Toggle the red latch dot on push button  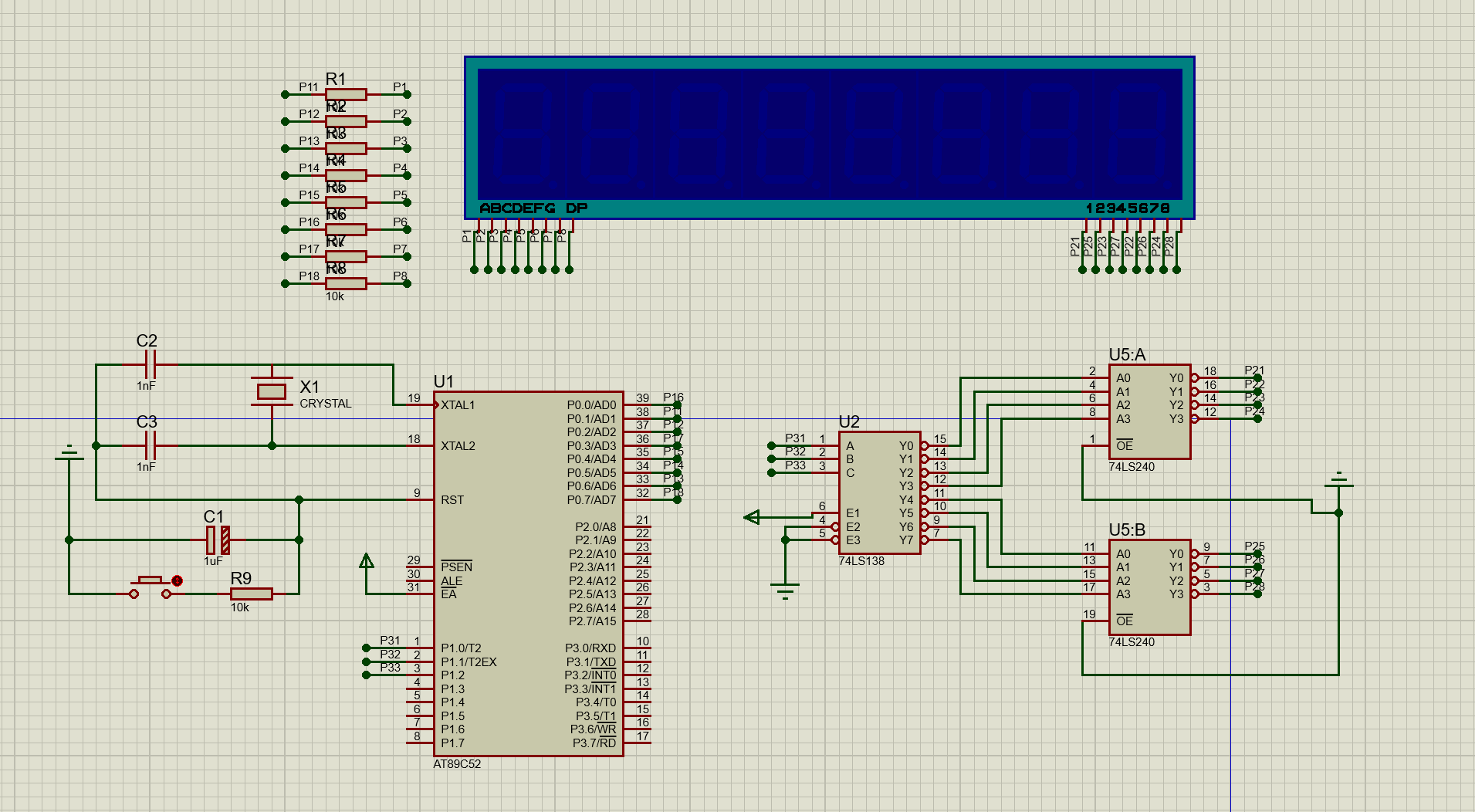coord(177,580)
